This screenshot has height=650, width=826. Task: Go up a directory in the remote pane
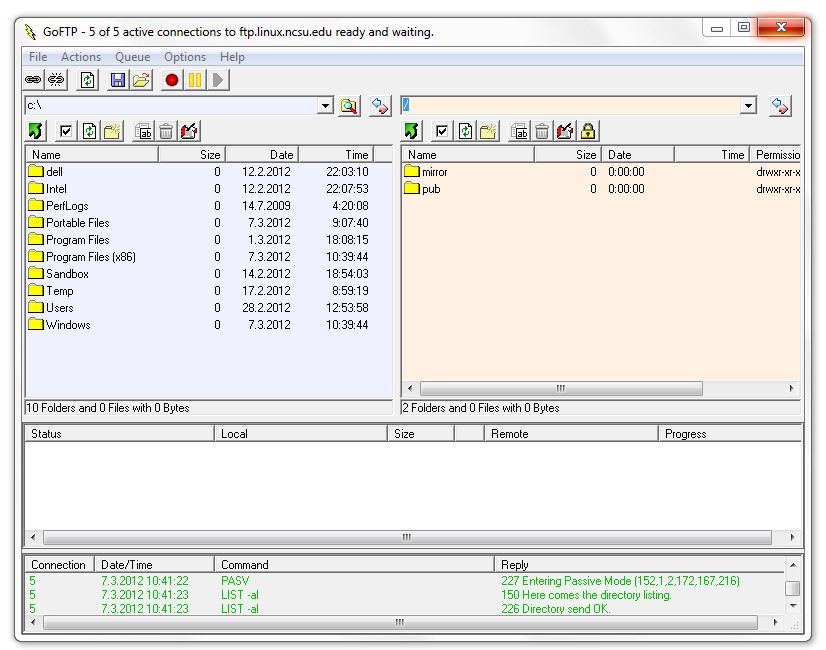[x=412, y=131]
